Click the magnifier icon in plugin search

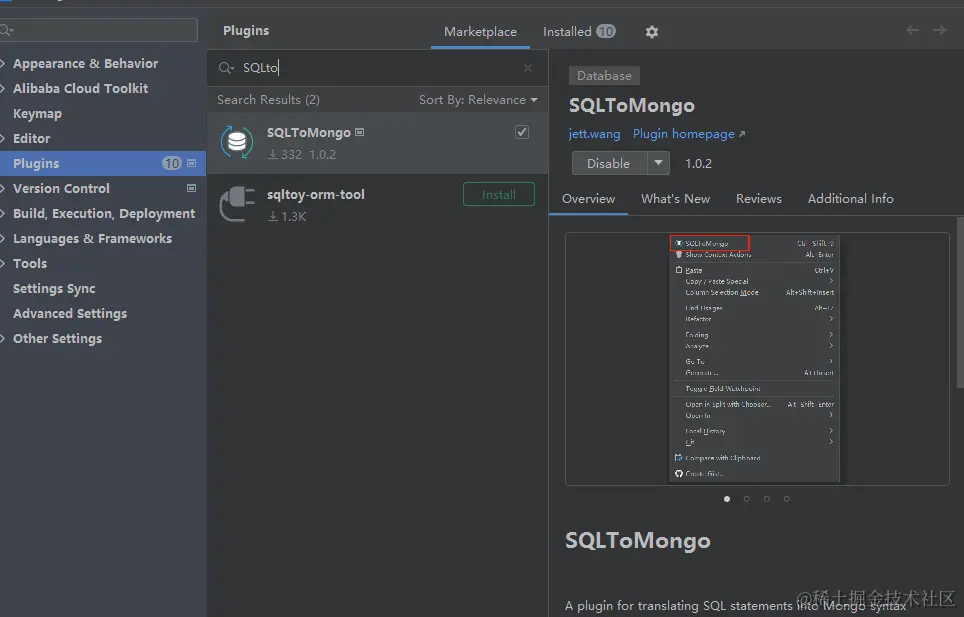(226, 68)
